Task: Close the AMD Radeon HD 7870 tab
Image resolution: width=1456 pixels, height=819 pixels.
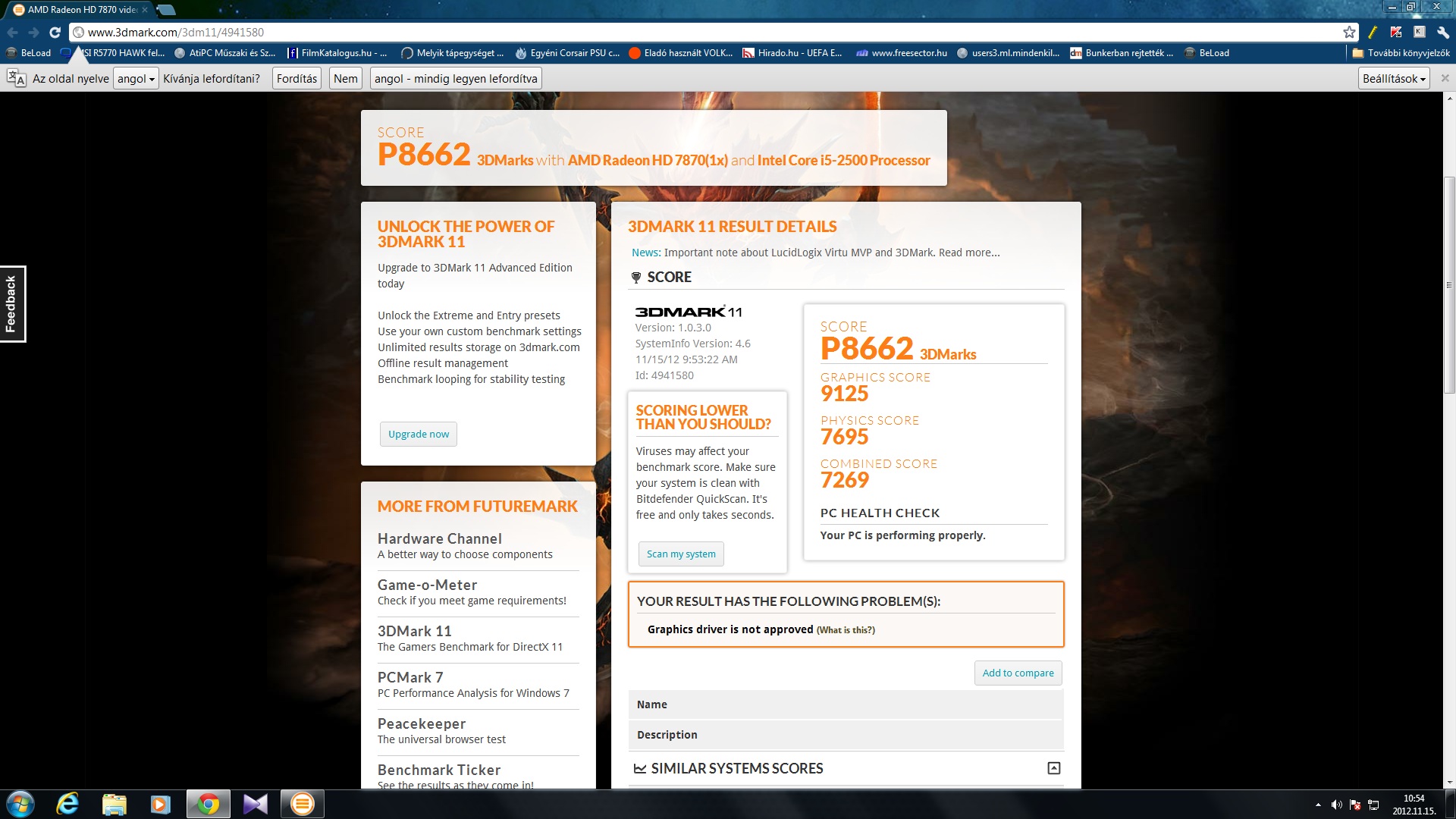Action: tap(145, 10)
